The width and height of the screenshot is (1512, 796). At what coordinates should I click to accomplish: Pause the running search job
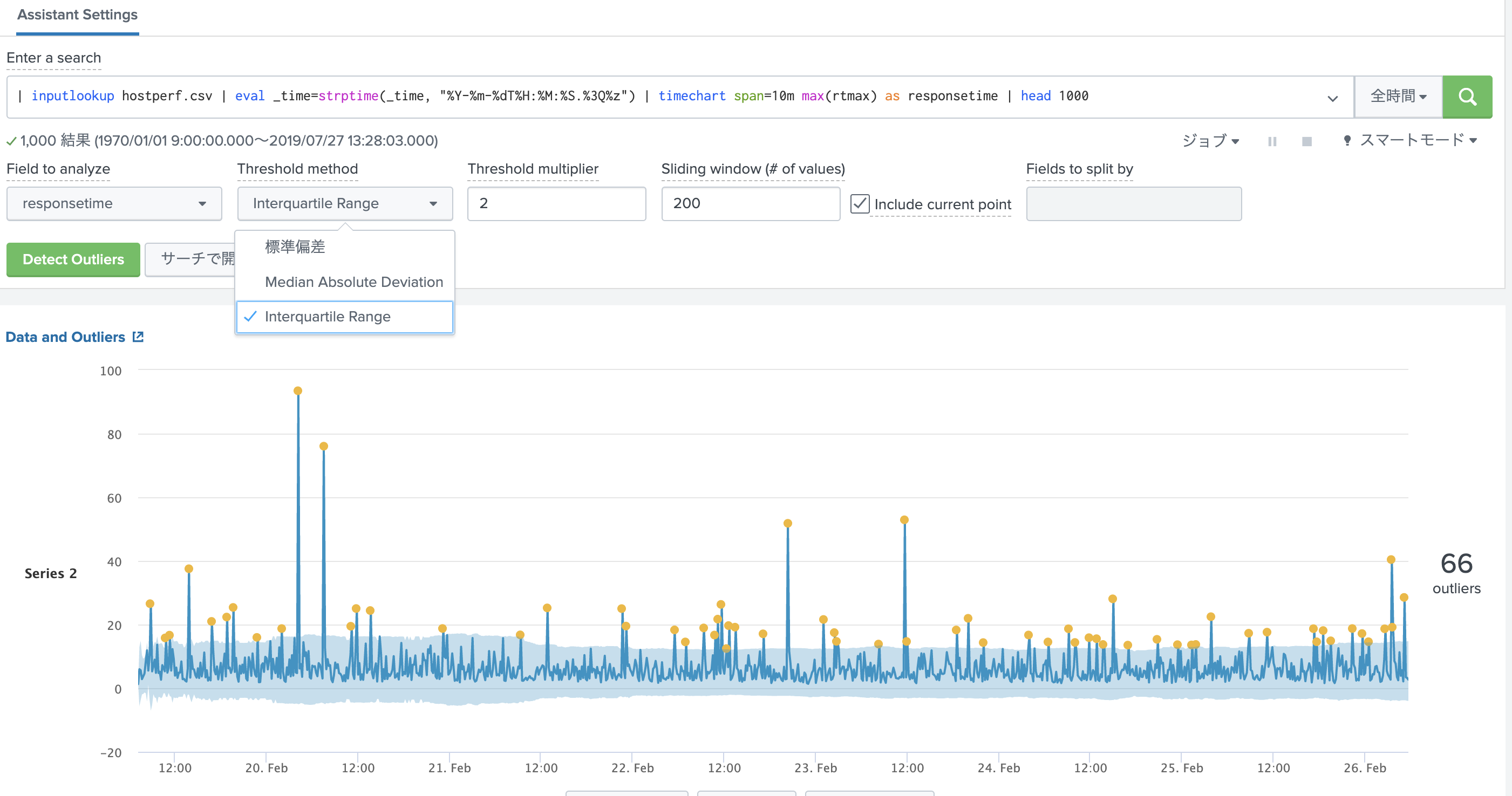[1272, 141]
